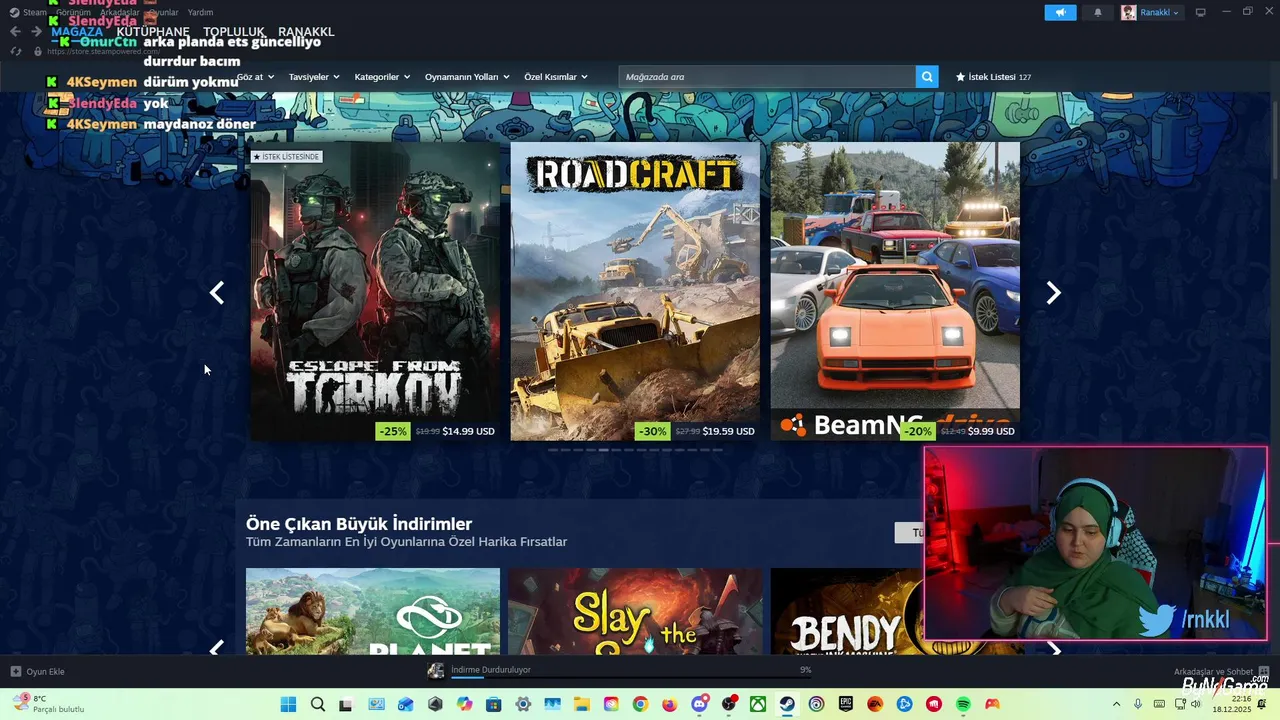The width and height of the screenshot is (1280, 720).
Task: Open the Ranakkl account dropdown
Action: pos(1160,12)
